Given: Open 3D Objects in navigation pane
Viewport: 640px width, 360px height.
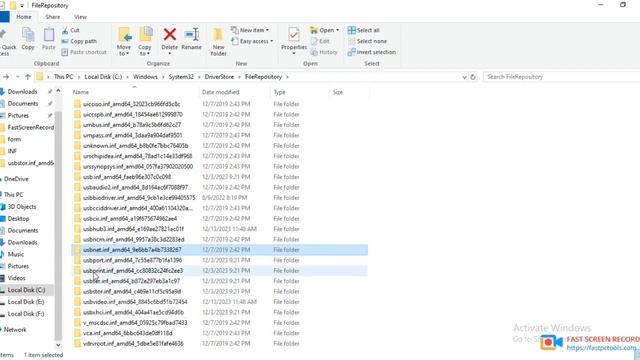Looking at the screenshot, I should click(x=22, y=207).
